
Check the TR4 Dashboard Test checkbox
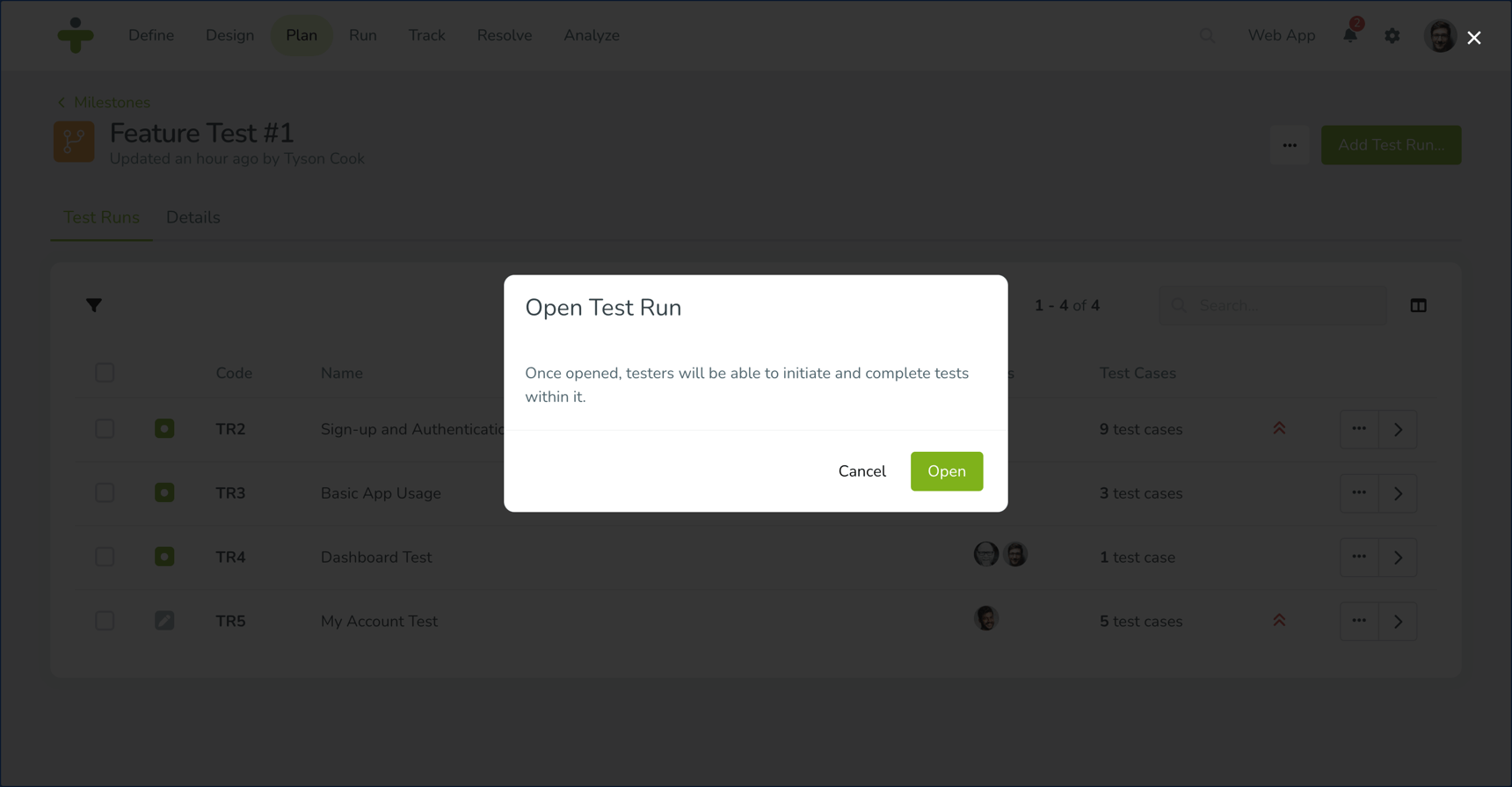pyautogui.click(x=105, y=557)
